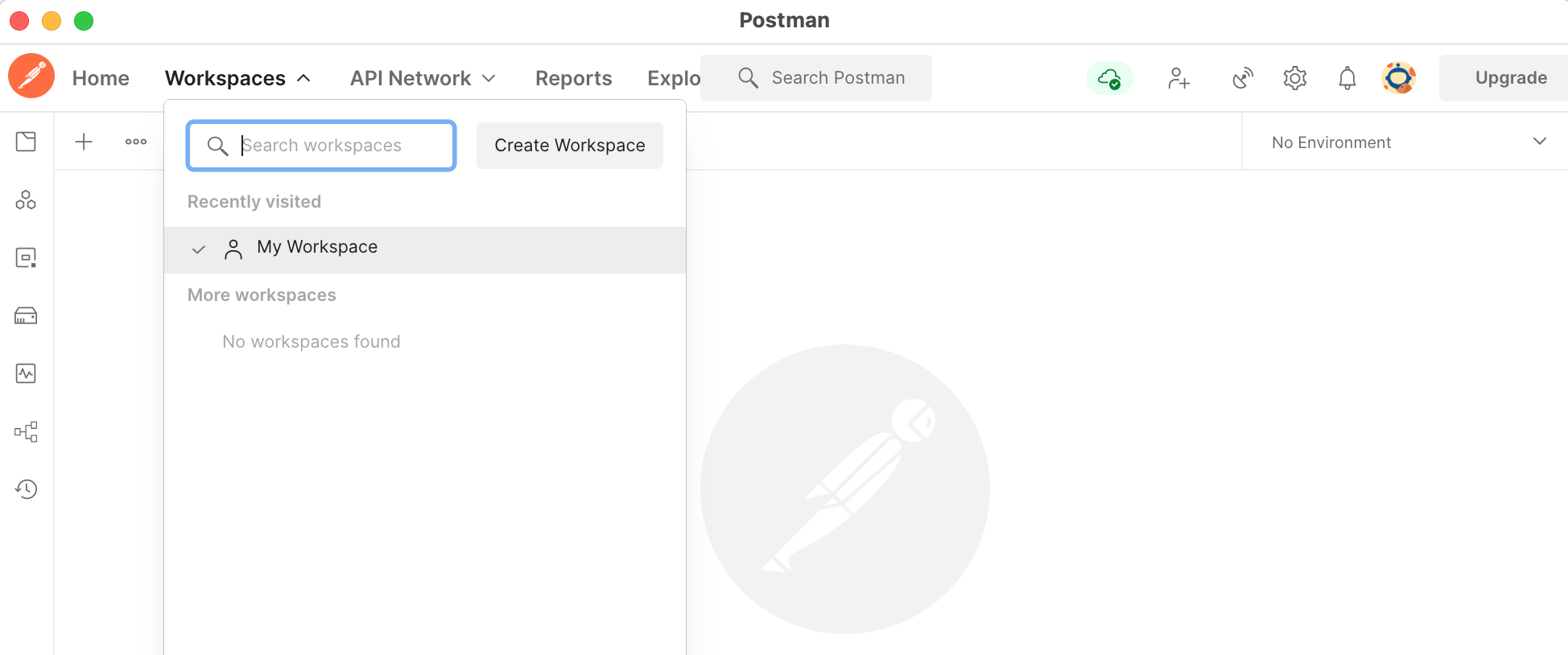
Task: Click the cloud sync status icon
Action: coord(1110,78)
